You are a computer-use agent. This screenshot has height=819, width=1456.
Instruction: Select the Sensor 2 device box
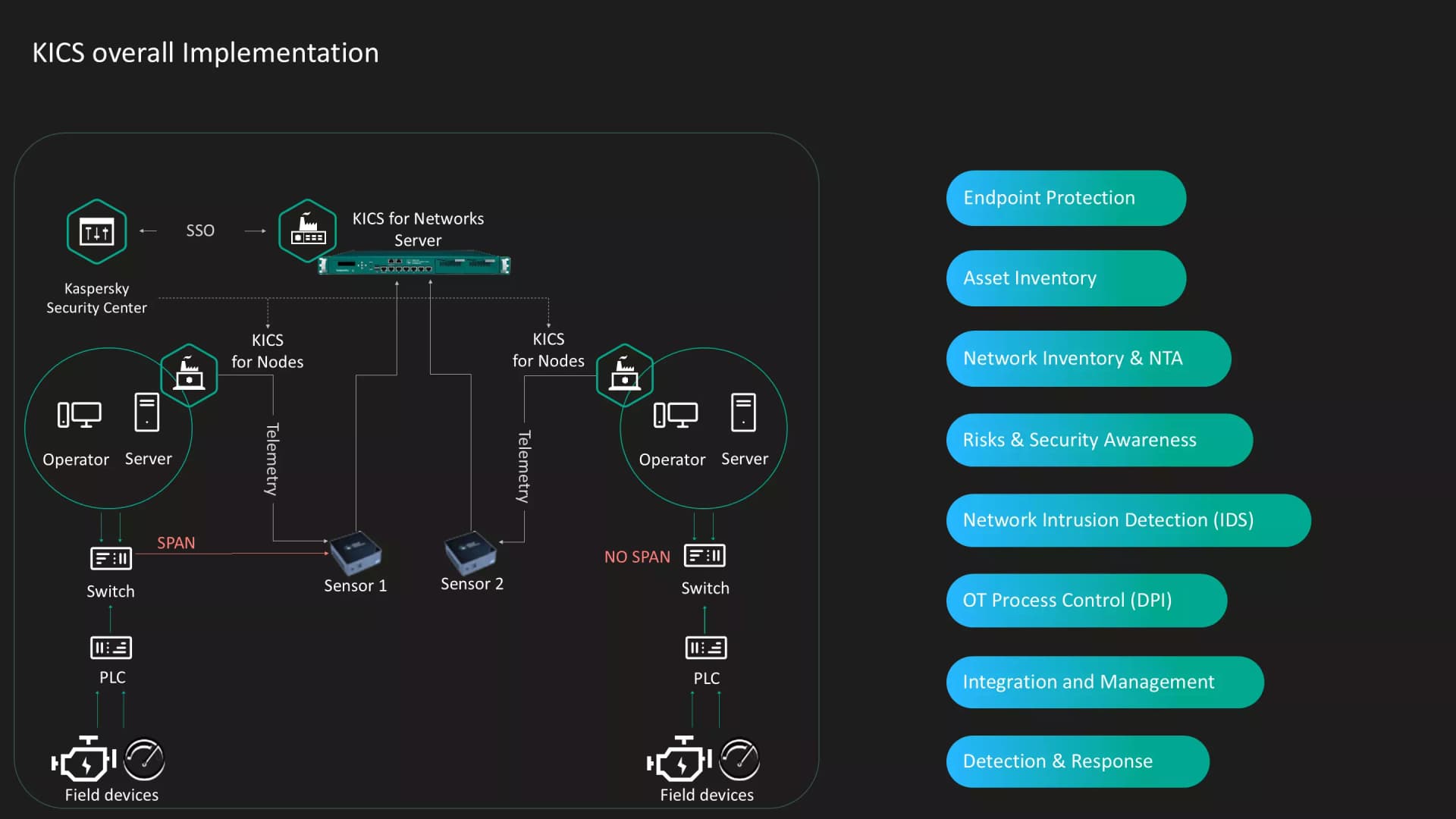pos(470,553)
